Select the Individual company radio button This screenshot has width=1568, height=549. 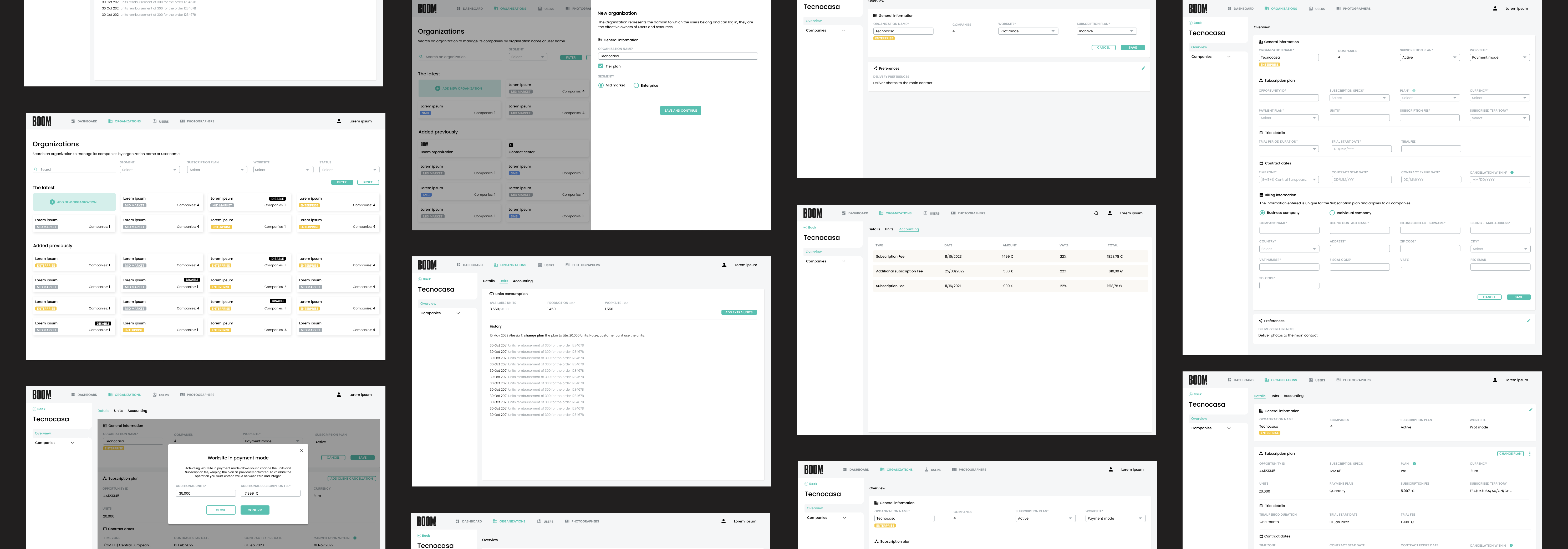pyautogui.click(x=1332, y=213)
